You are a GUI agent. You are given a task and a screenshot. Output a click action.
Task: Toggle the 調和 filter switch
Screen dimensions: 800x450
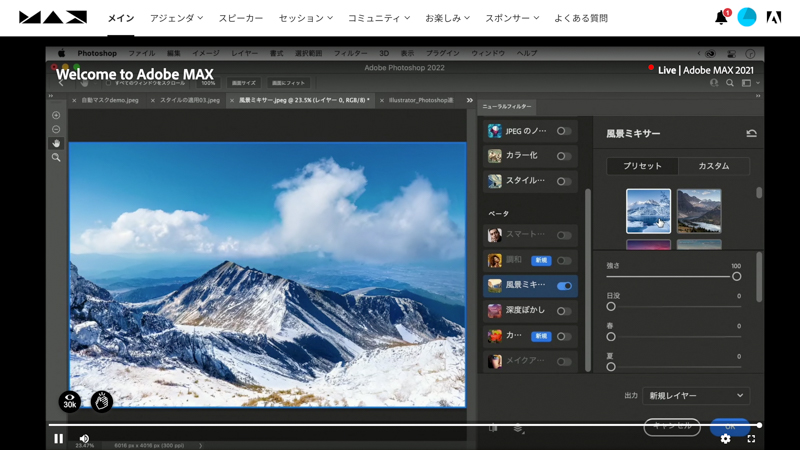point(564,261)
